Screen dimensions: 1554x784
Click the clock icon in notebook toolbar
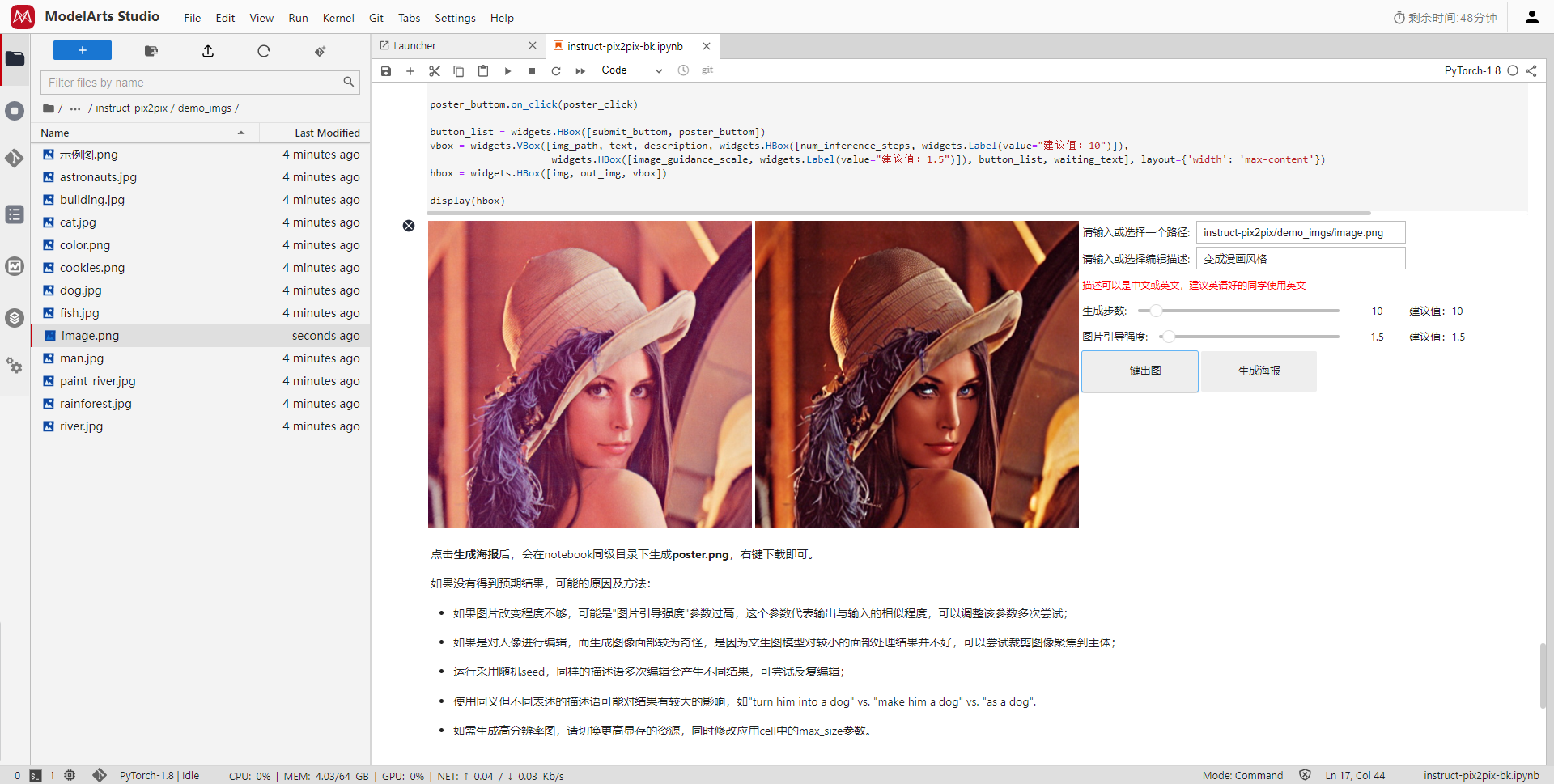pos(683,70)
